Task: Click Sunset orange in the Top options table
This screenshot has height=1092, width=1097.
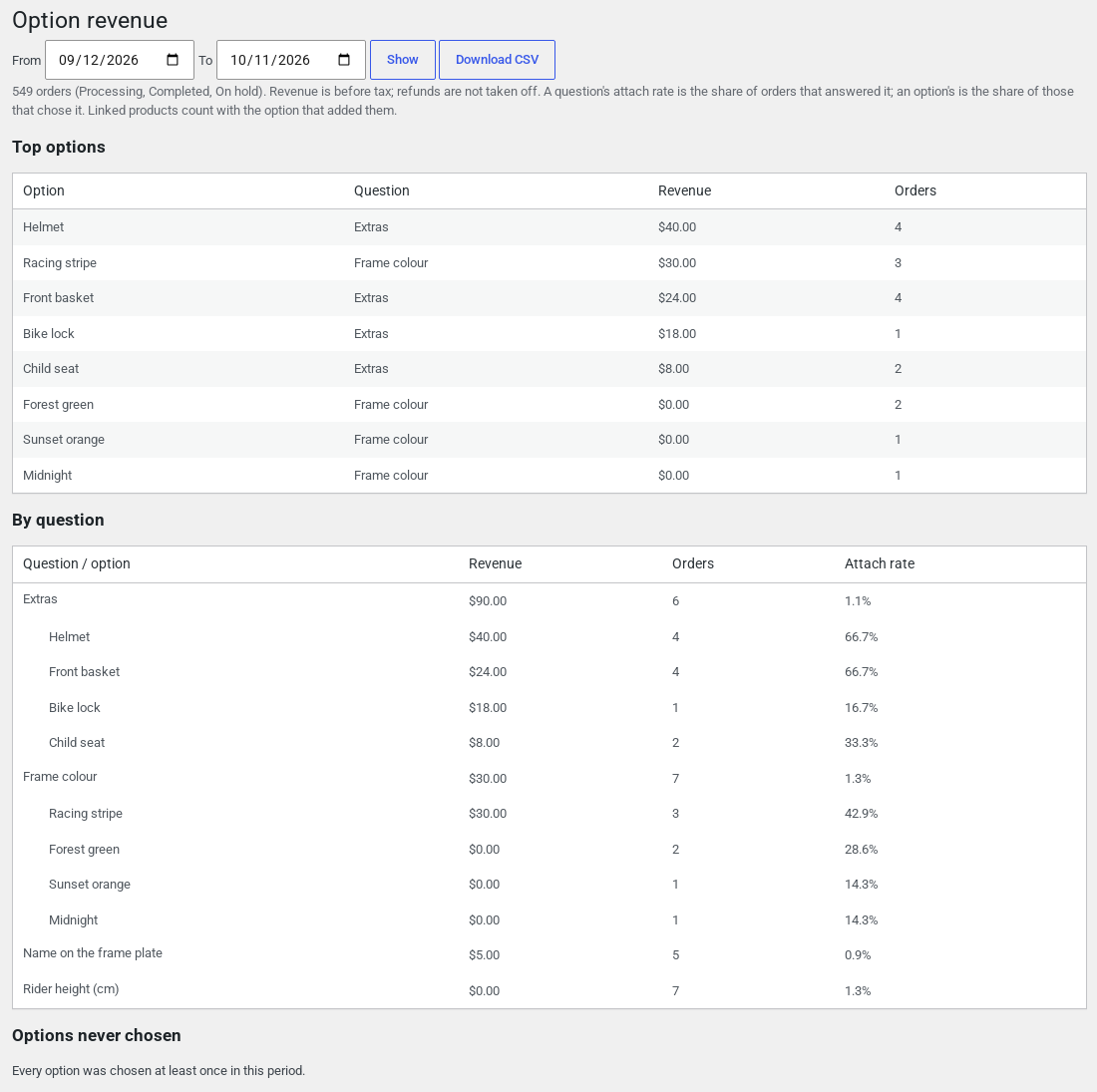Action: pos(64,440)
